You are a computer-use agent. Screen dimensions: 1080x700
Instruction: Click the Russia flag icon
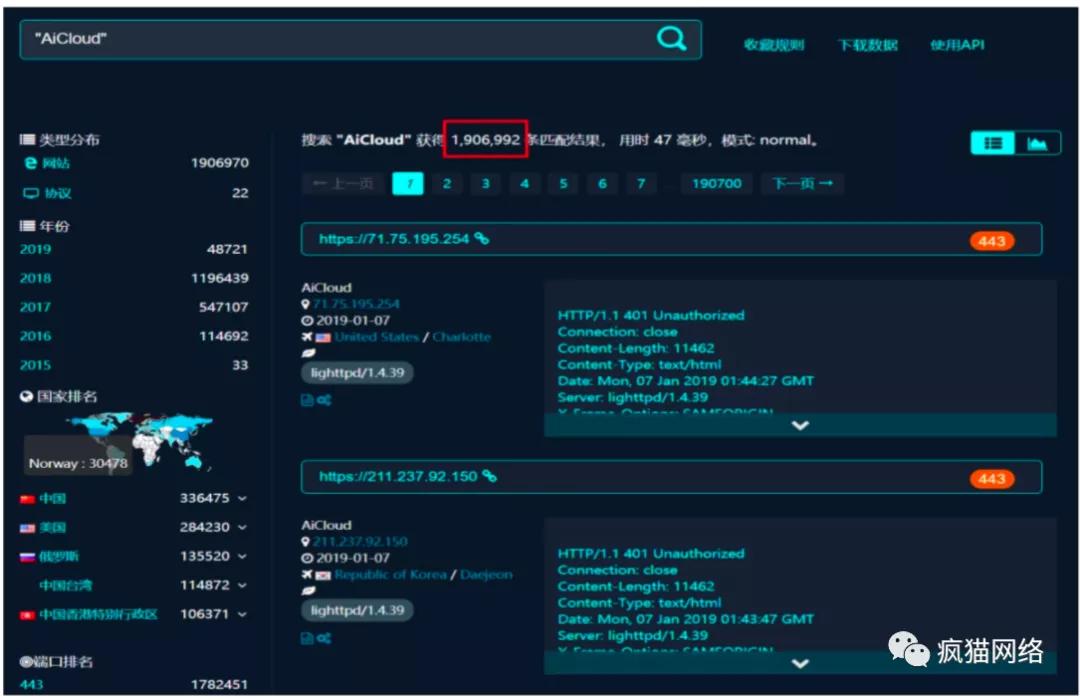(x=28, y=557)
